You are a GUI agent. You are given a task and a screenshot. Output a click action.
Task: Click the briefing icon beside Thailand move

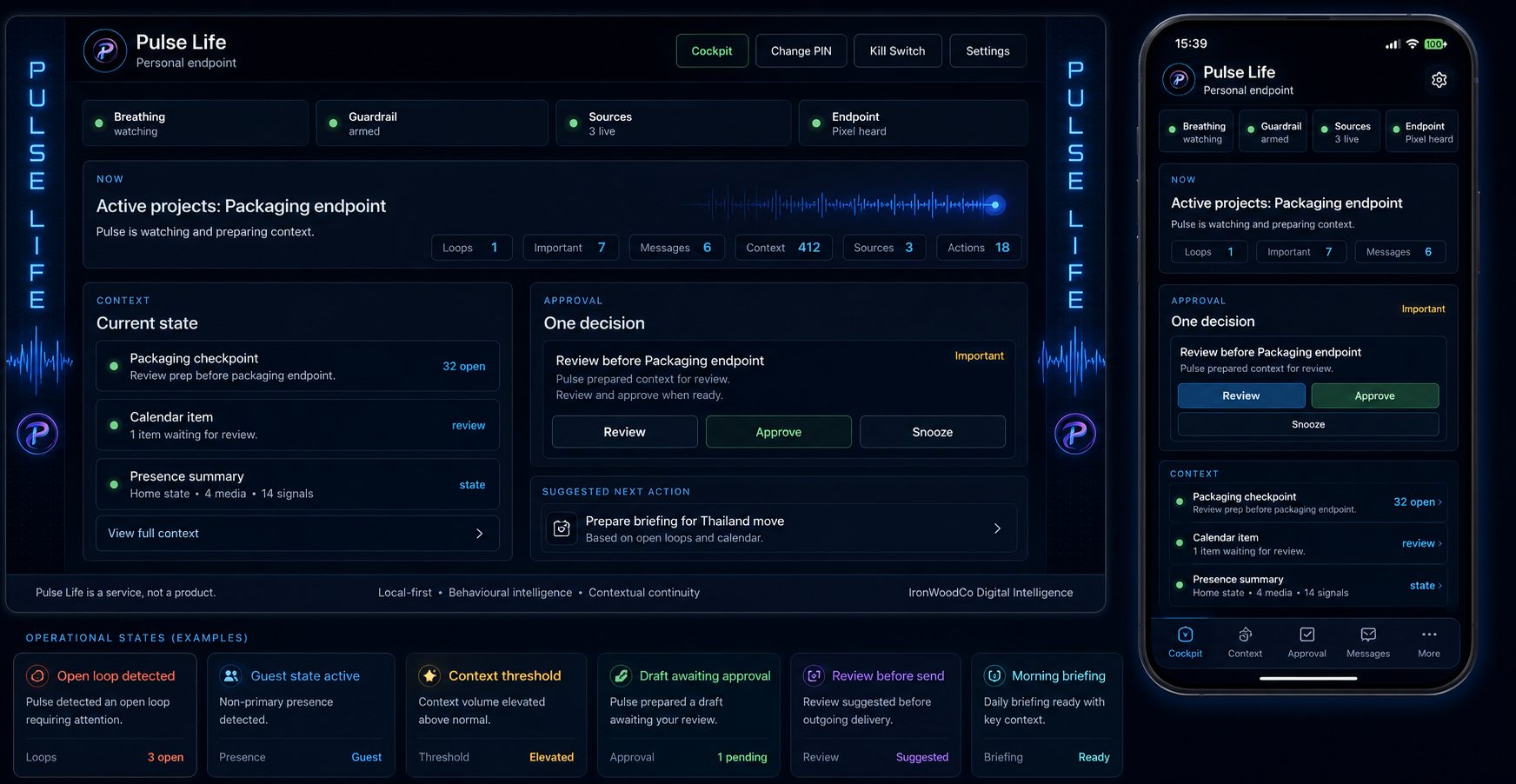pyautogui.click(x=562, y=528)
